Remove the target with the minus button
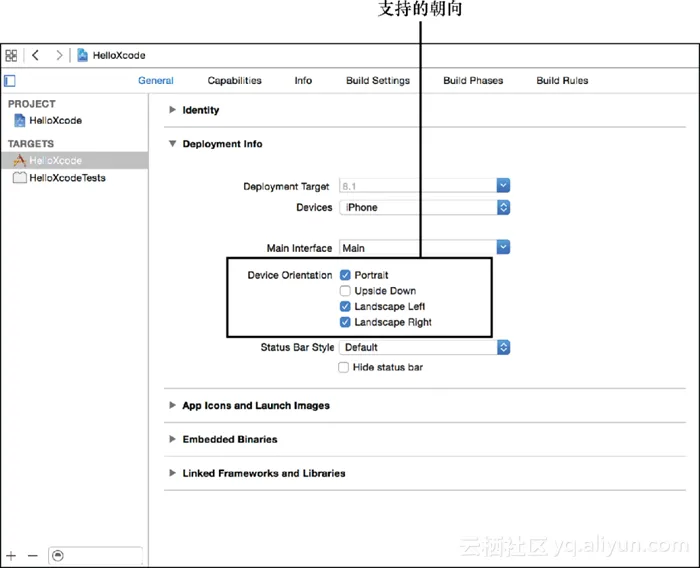Image resolution: width=700 pixels, height=568 pixels. click(x=33, y=555)
